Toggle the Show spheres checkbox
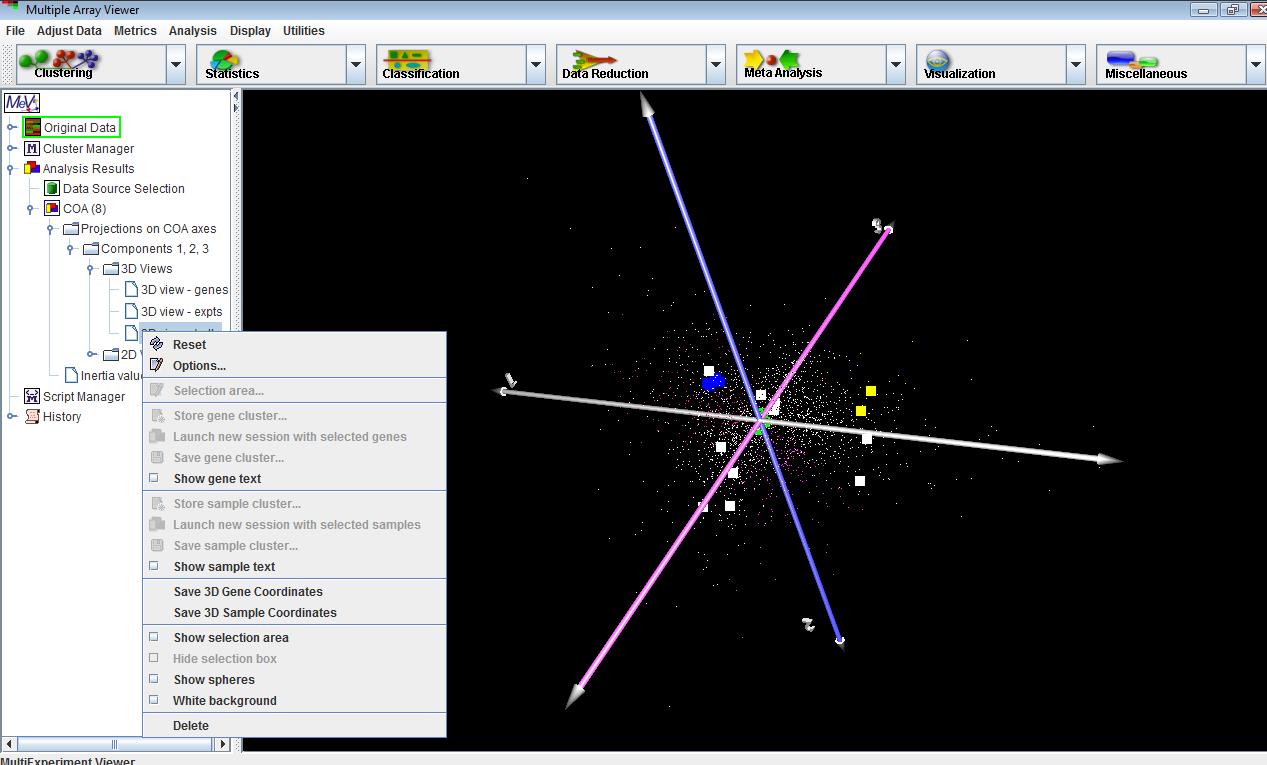This screenshot has width=1267, height=765. point(154,680)
